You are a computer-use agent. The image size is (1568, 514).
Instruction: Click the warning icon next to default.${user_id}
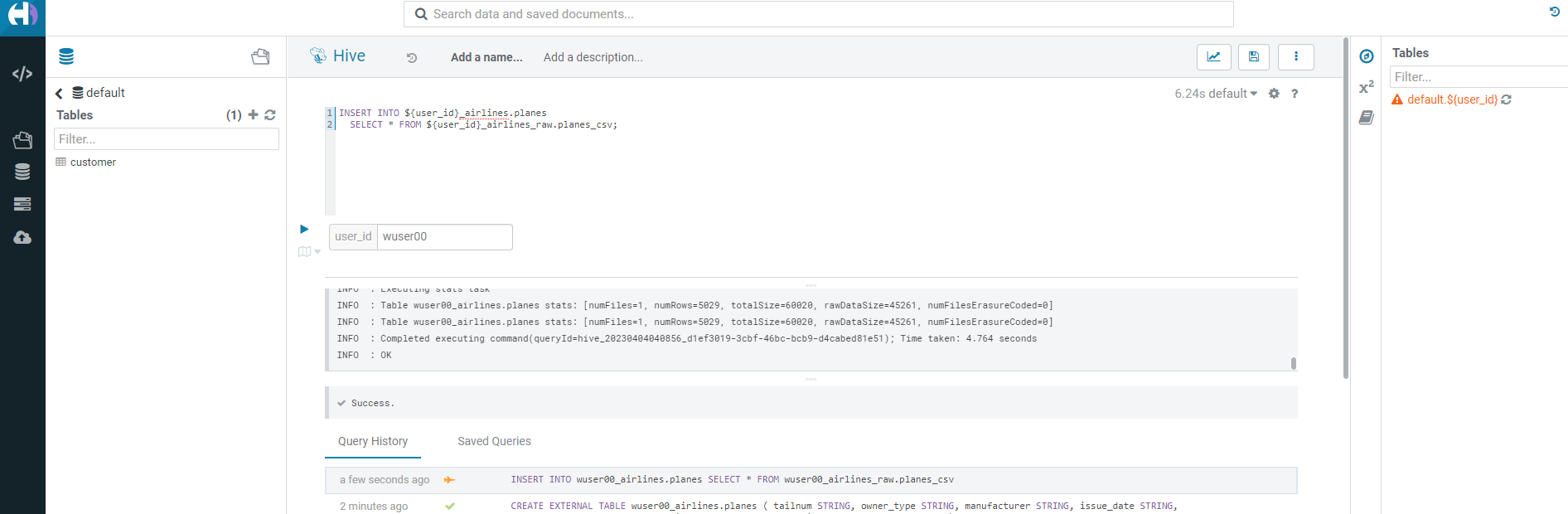tap(1397, 99)
